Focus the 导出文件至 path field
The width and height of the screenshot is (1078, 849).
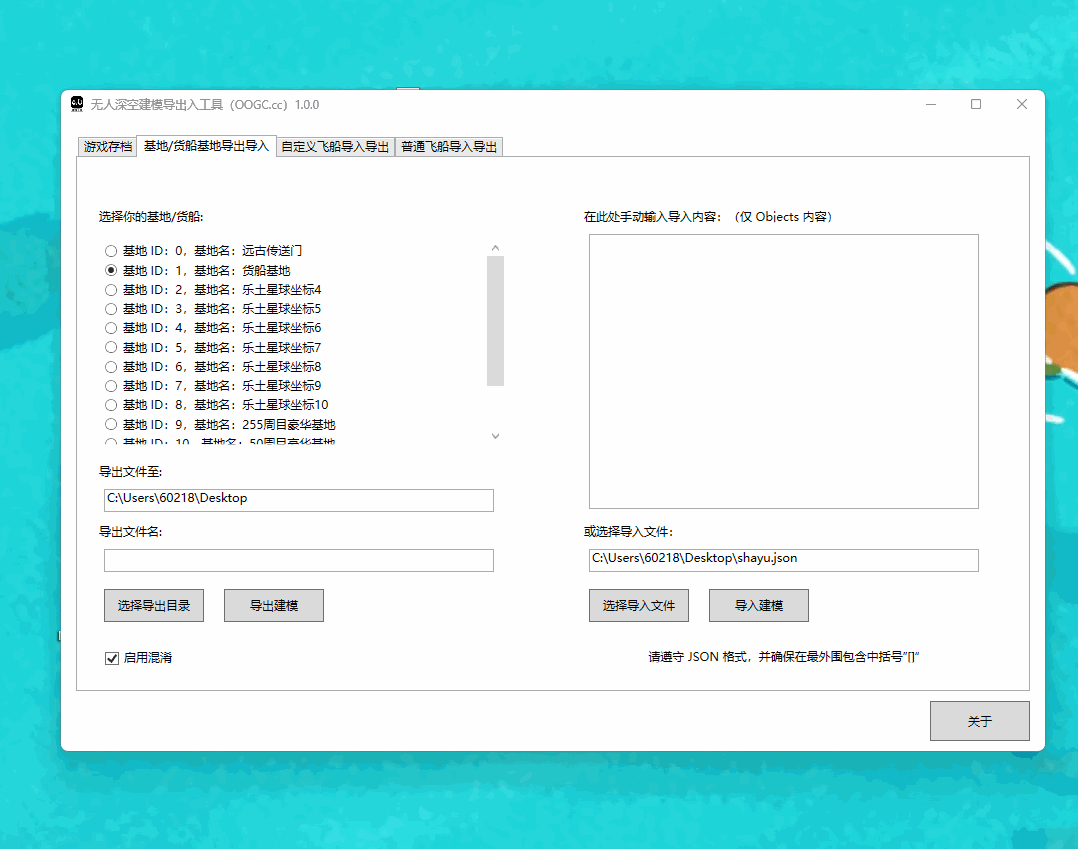tap(298, 500)
